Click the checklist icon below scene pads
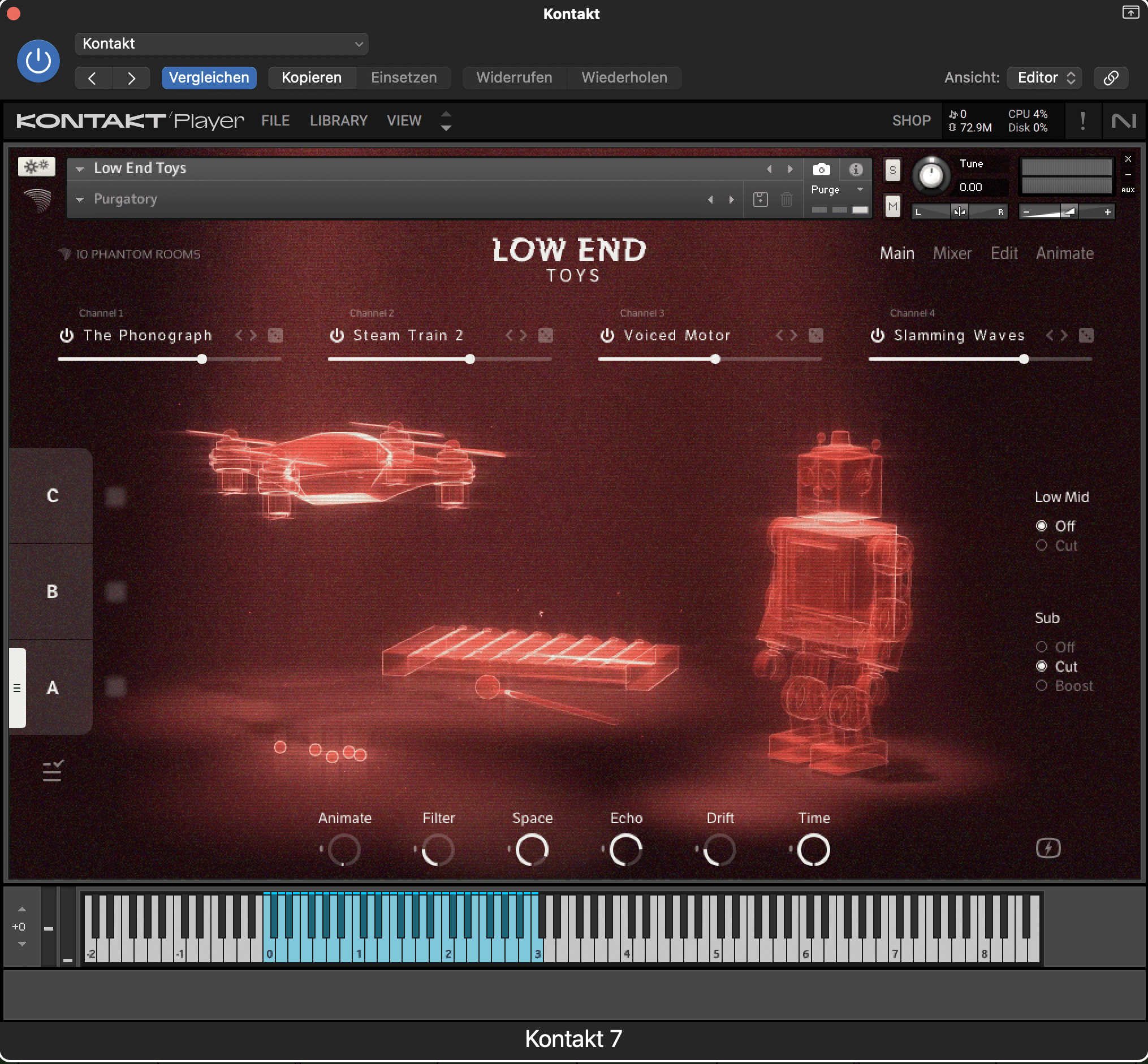Screen dimensions: 1148x1064 pos(52,771)
